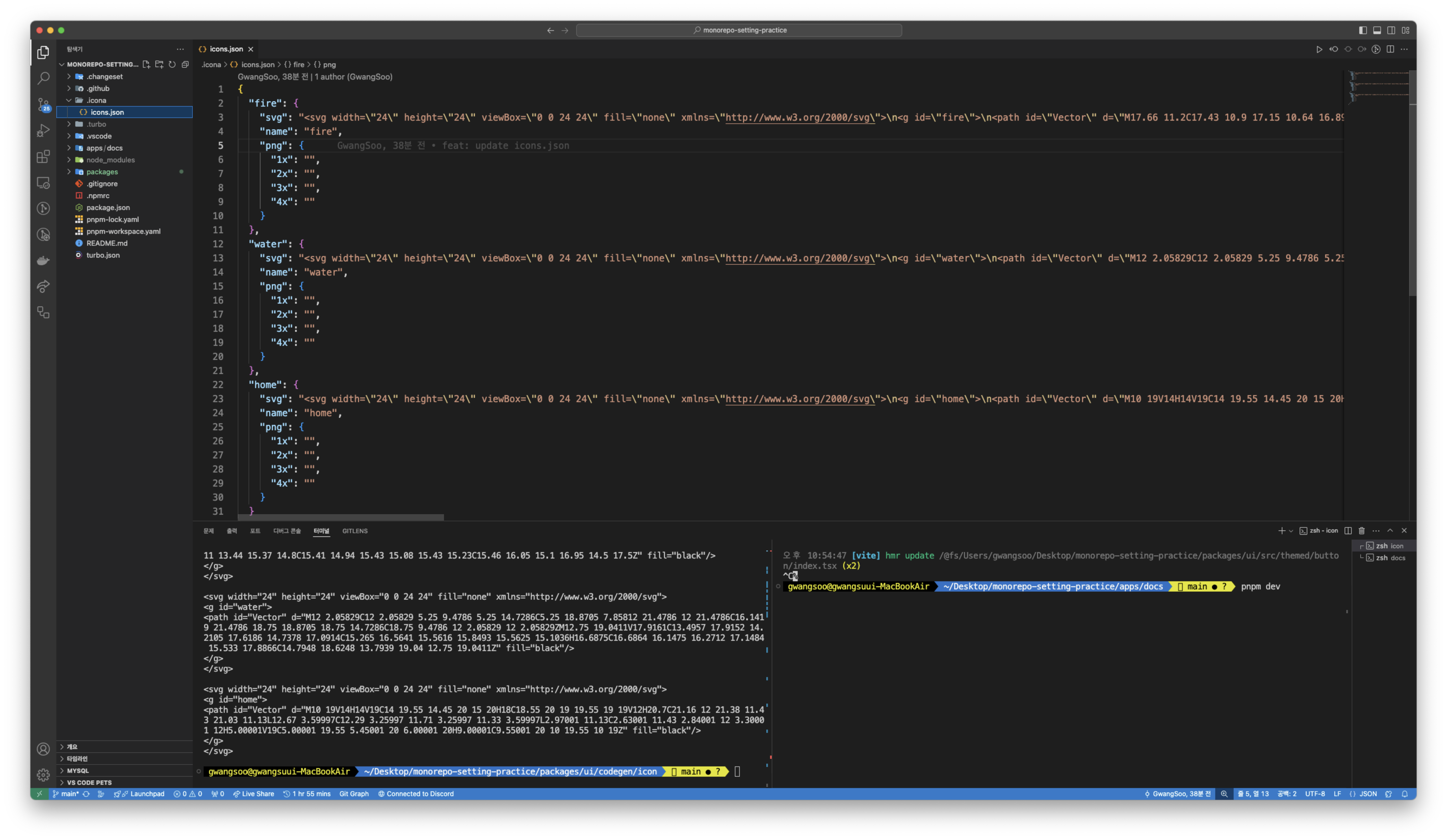Click the editor horizontal scrollbar
This screenshot has width=1447, height=840.
coord(341,517)
